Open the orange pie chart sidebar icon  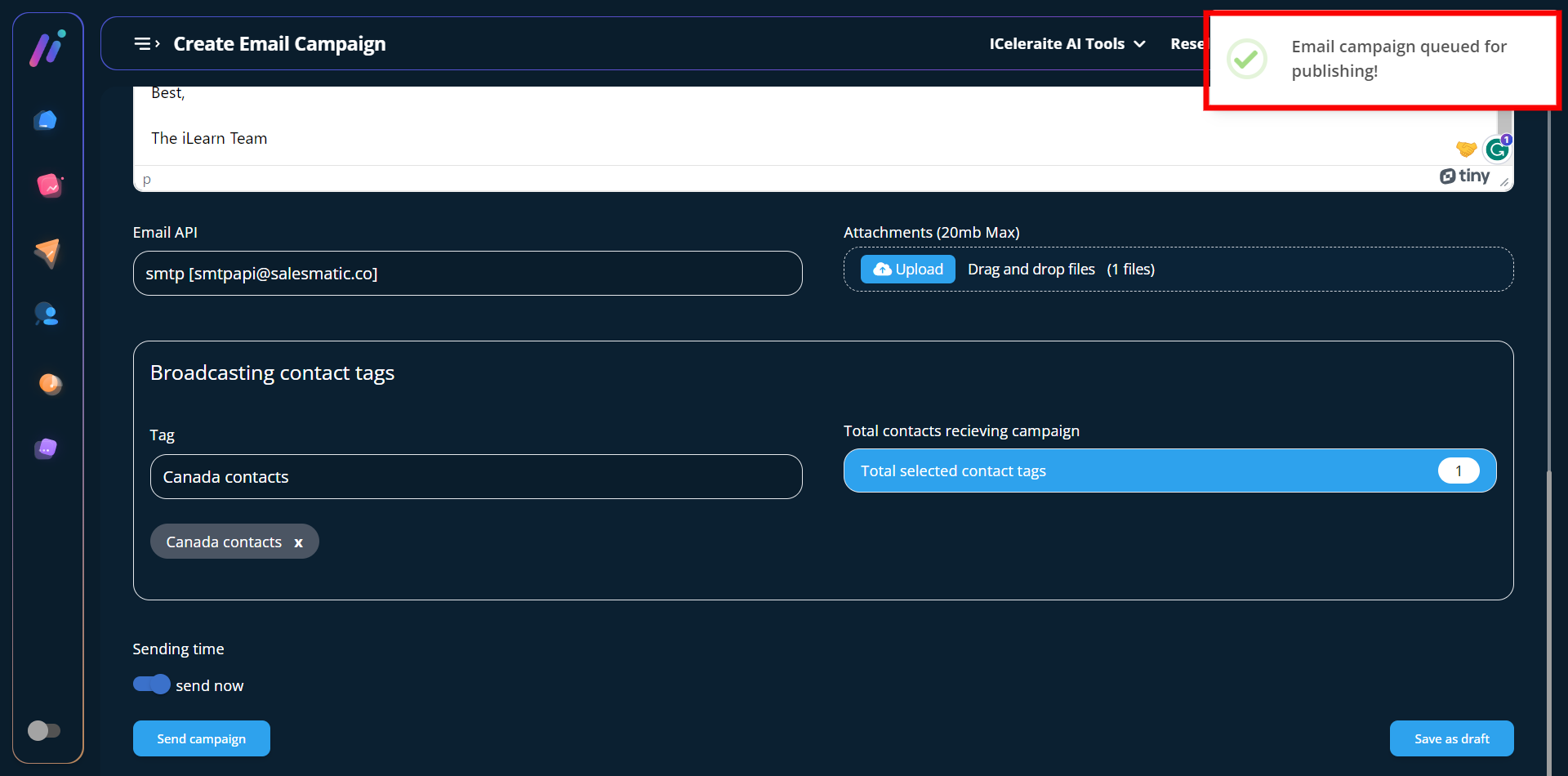(50, 383)
